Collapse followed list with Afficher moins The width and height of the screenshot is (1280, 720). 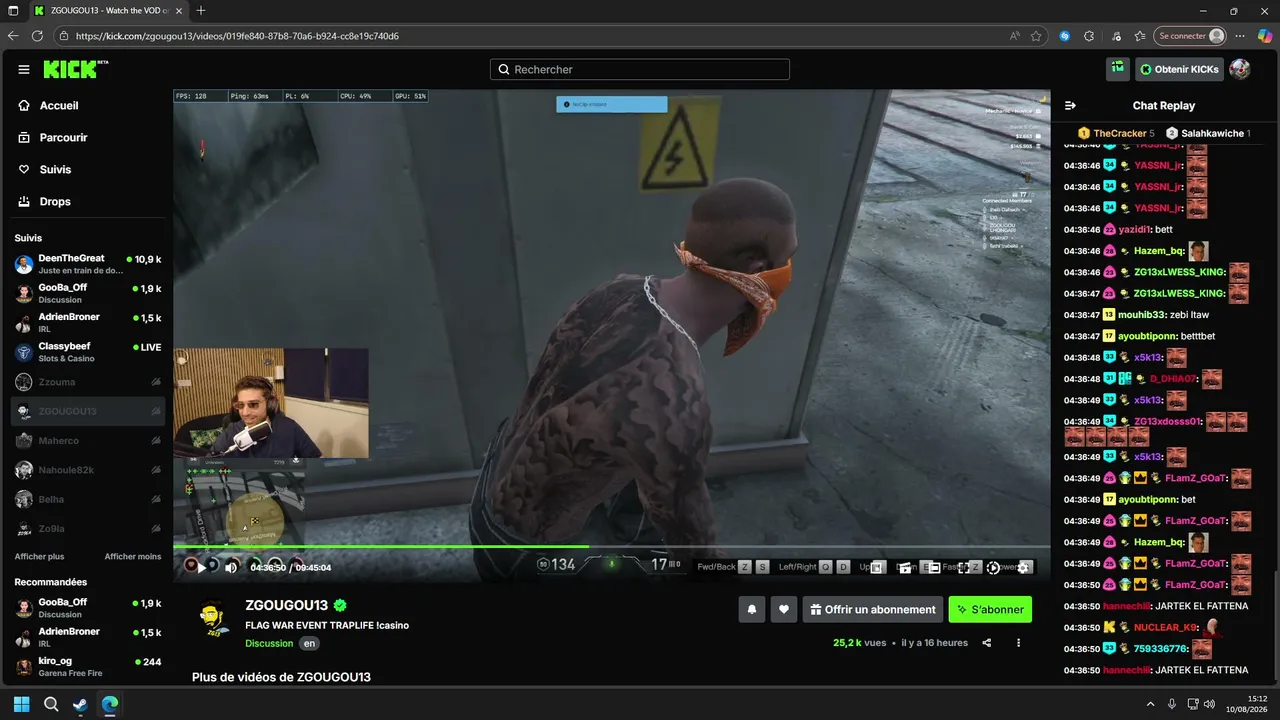pyautogui.click(x=133, y=556)
